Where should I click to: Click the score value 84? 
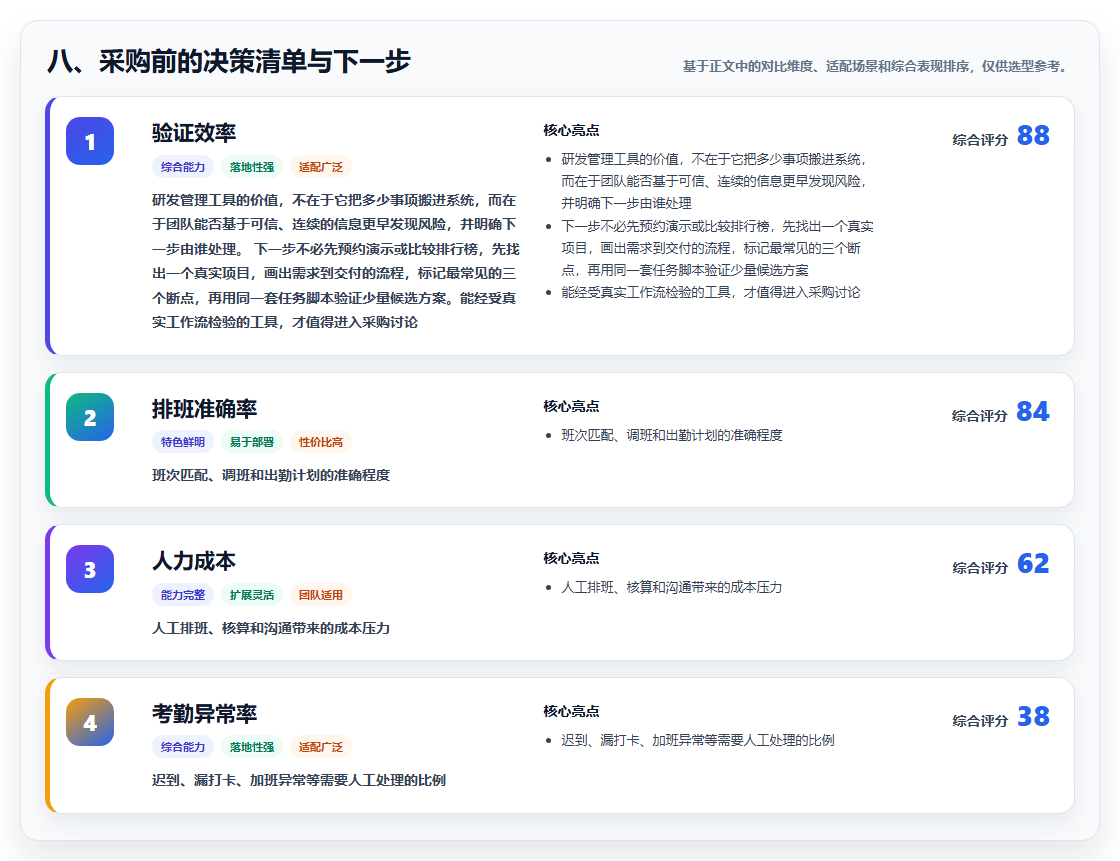1033,412
